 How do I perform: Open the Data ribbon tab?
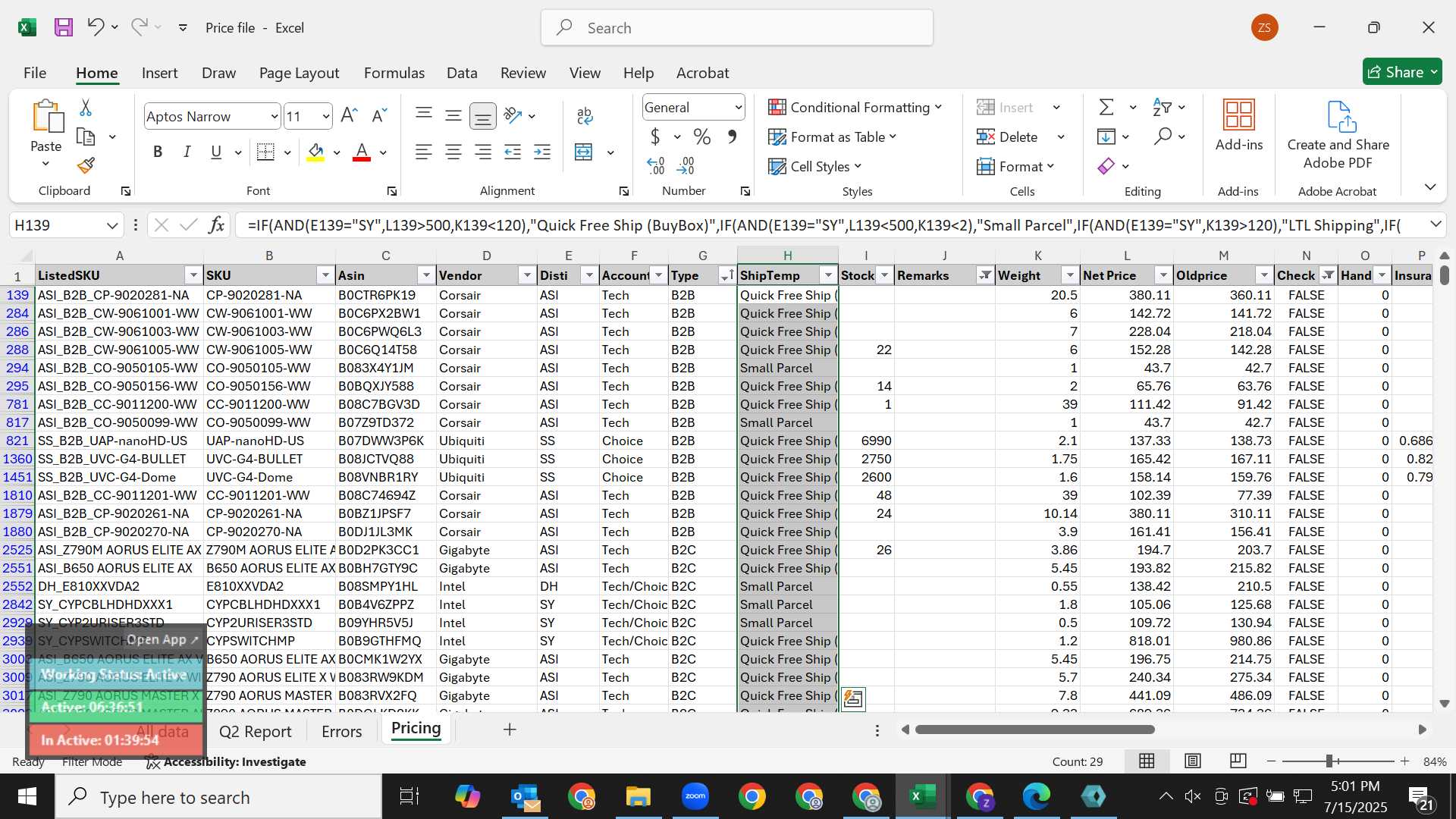[x=462, y=73]
